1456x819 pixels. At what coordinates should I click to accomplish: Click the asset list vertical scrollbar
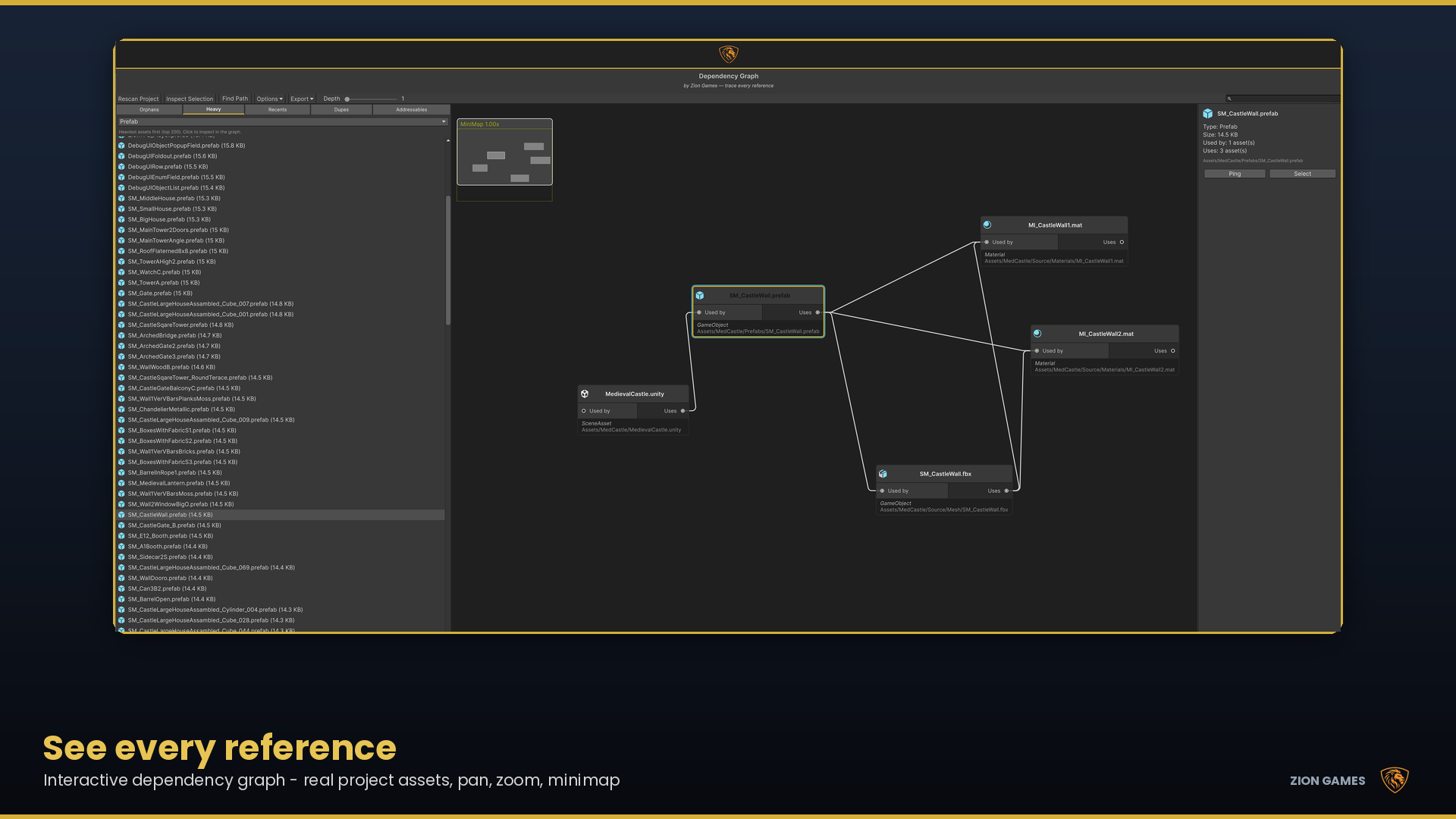pos(448,261)
